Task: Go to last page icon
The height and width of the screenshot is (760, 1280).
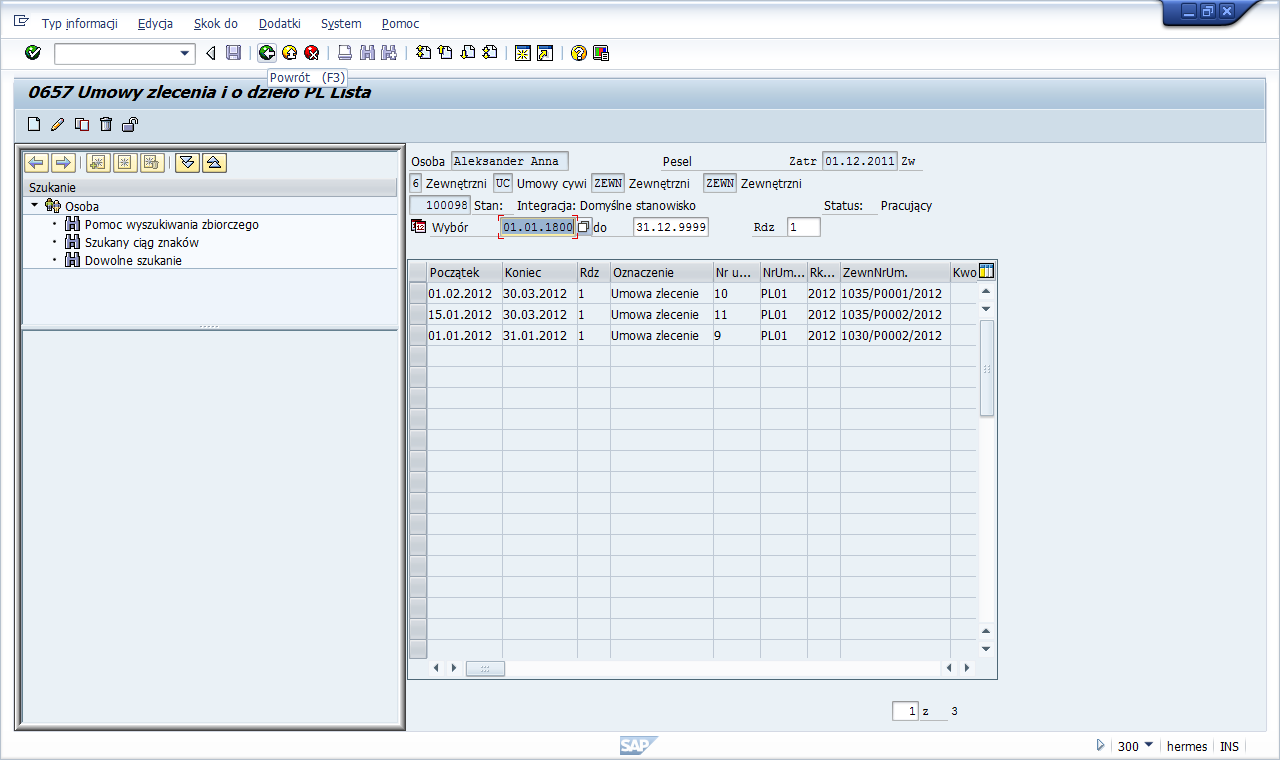Action: coord(489,53)
